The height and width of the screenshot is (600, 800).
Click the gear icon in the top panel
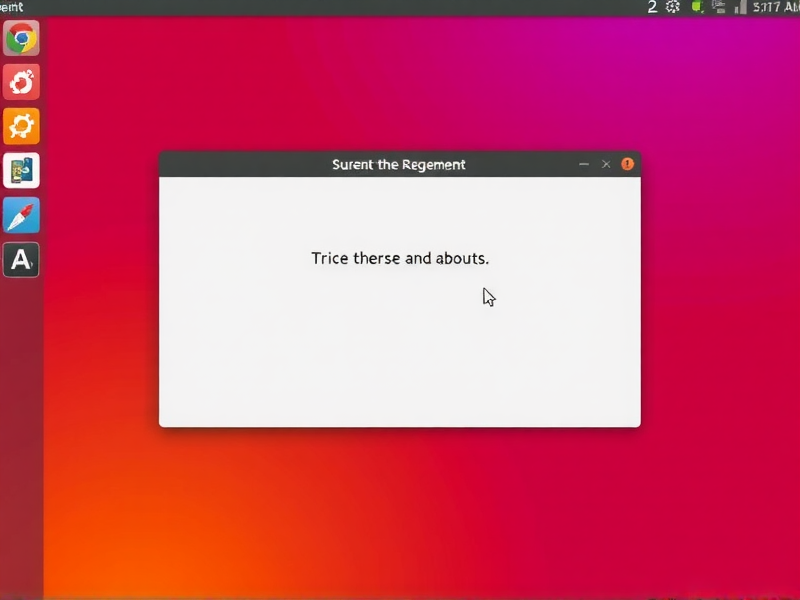tap(674, 8)
